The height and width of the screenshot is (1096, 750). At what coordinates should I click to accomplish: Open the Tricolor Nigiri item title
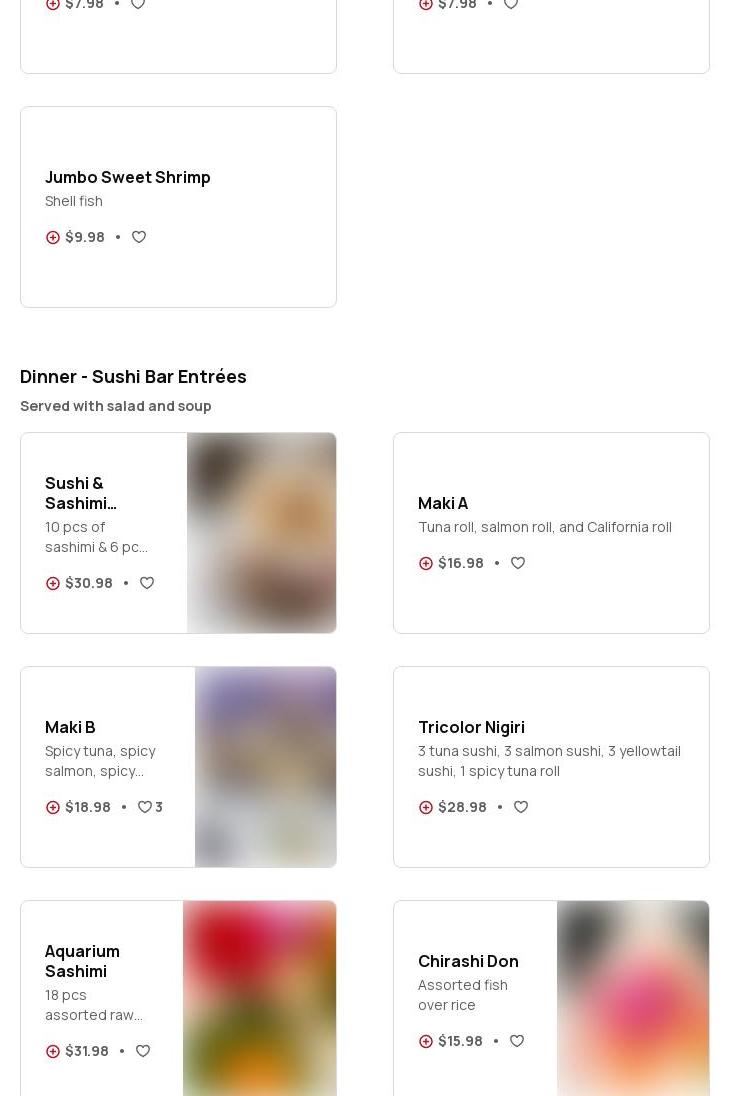coord(471,727)
